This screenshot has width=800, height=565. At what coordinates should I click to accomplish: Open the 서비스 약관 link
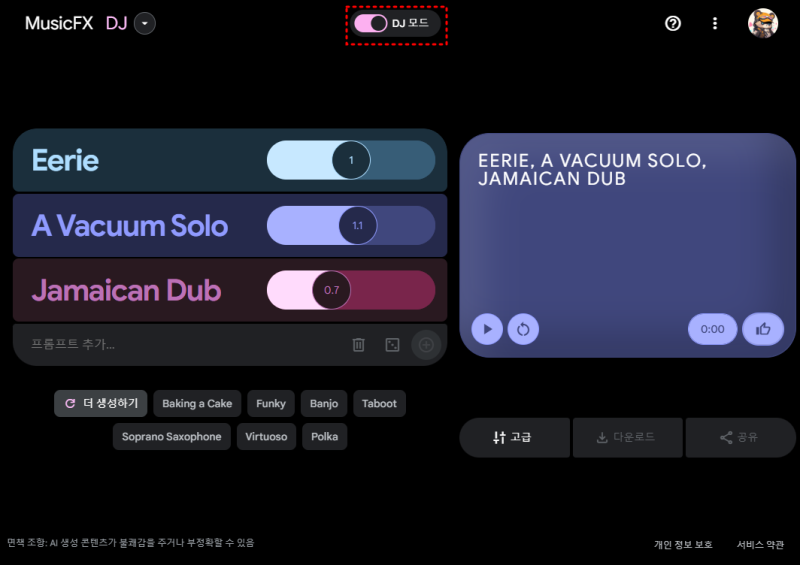760,545
